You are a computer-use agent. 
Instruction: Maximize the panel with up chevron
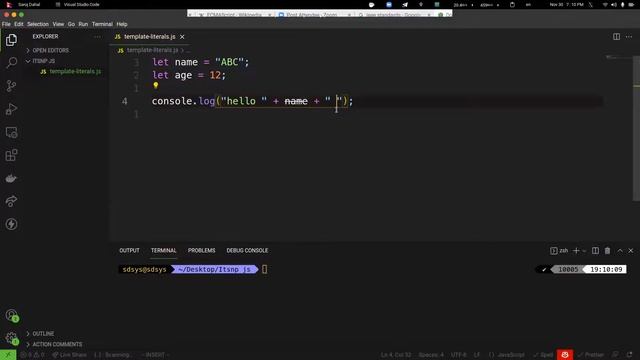[620, 251]
